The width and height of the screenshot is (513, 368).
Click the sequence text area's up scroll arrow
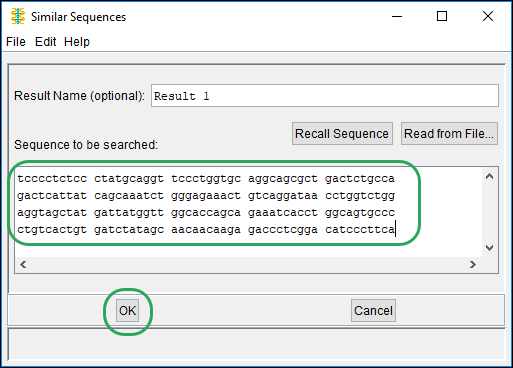point(489,176)
